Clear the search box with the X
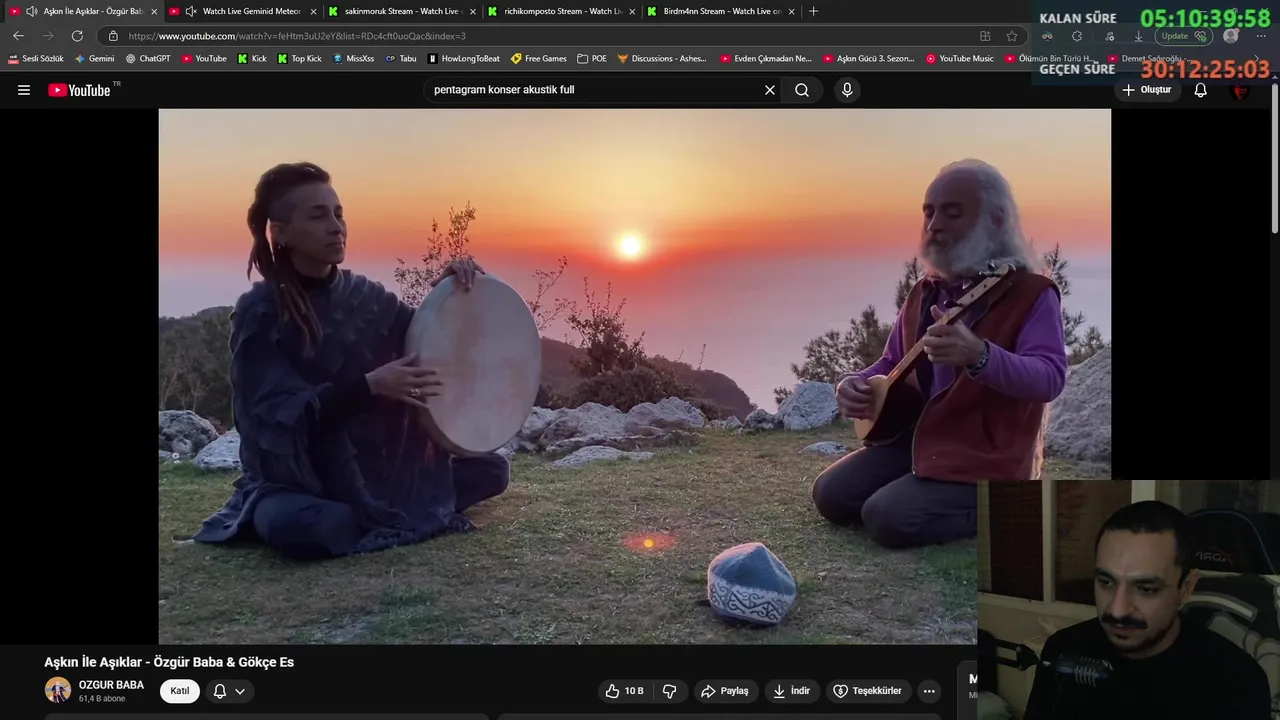The height and width of the screenshot is (720, 1280). [x=770, y=90]
